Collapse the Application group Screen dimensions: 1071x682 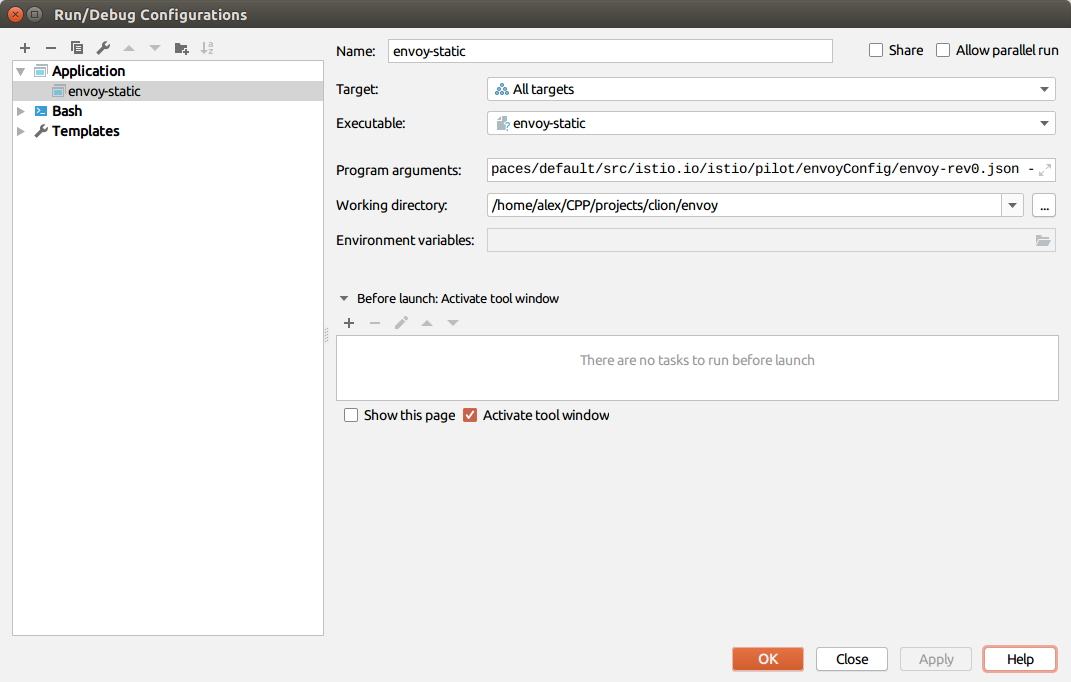[x=20, y=70]
